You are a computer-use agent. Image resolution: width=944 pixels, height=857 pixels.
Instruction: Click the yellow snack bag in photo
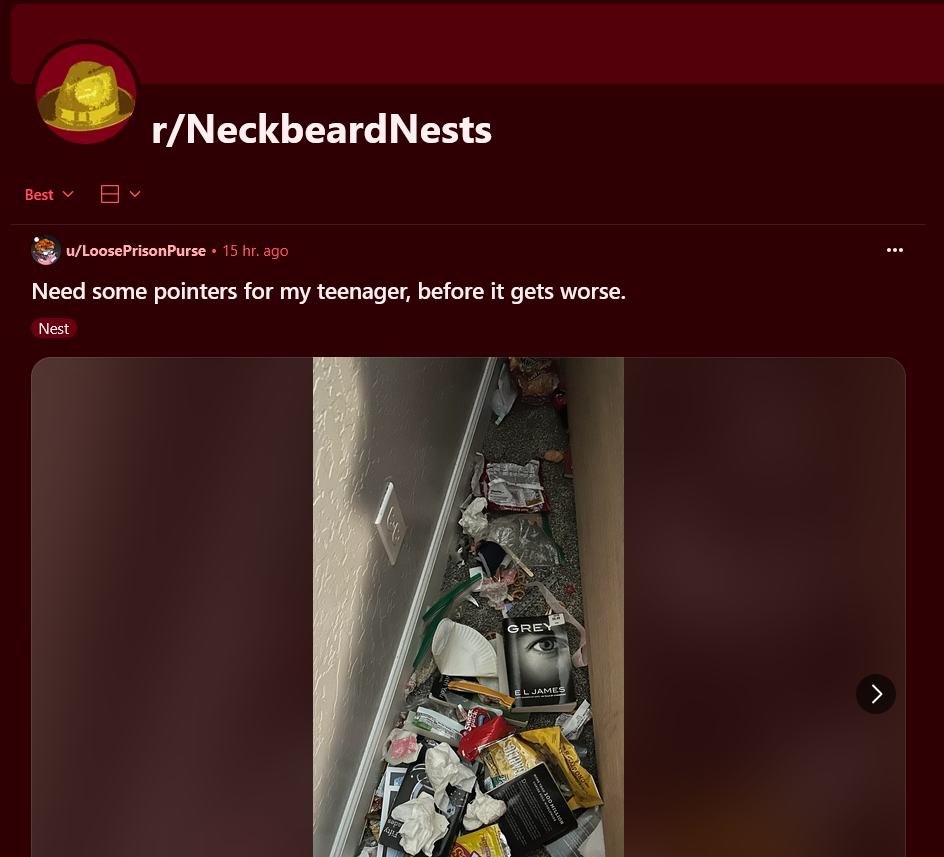point(566,765)
